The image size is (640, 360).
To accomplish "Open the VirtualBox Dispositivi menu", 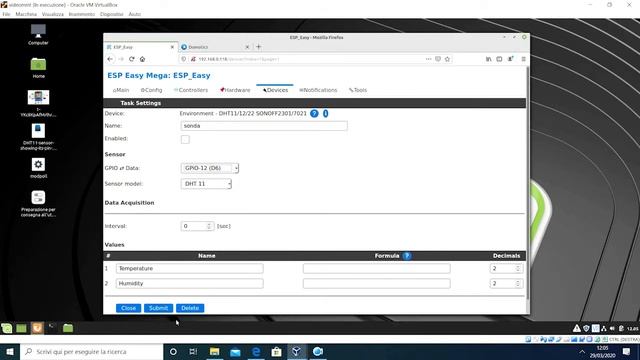I will pyautogui.click(x=111, y=14).
